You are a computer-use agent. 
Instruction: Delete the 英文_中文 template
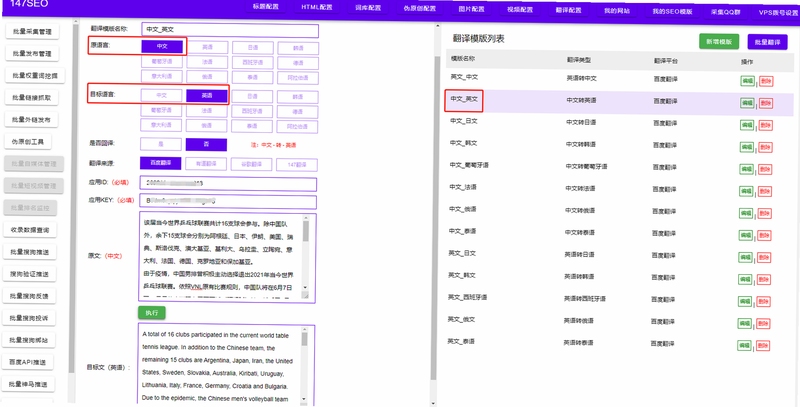click(765, 81)
